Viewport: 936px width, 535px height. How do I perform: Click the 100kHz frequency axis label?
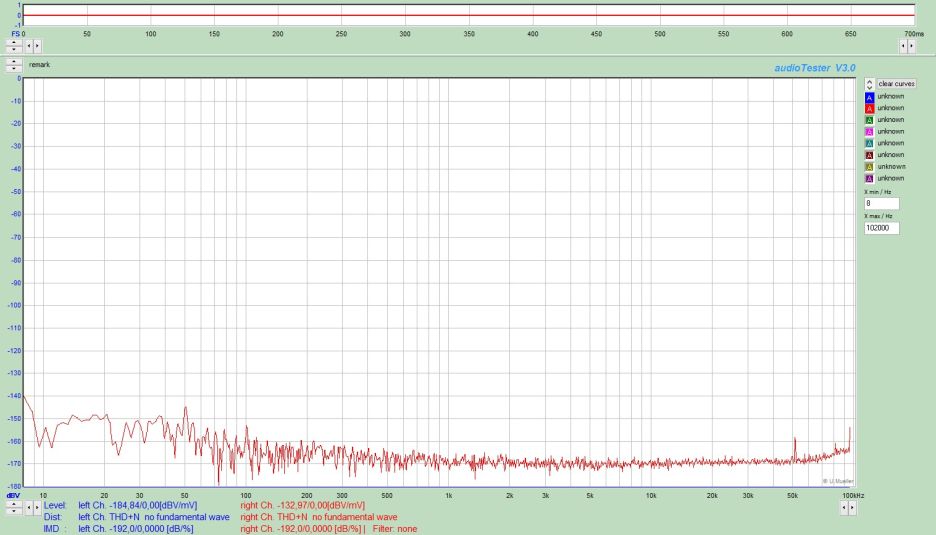pos(853,496)
